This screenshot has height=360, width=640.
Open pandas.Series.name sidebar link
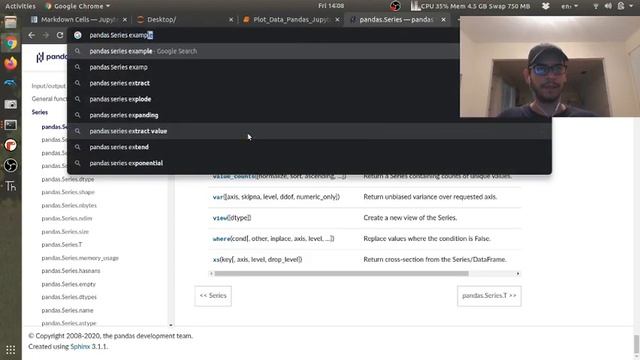pos(67,310)
